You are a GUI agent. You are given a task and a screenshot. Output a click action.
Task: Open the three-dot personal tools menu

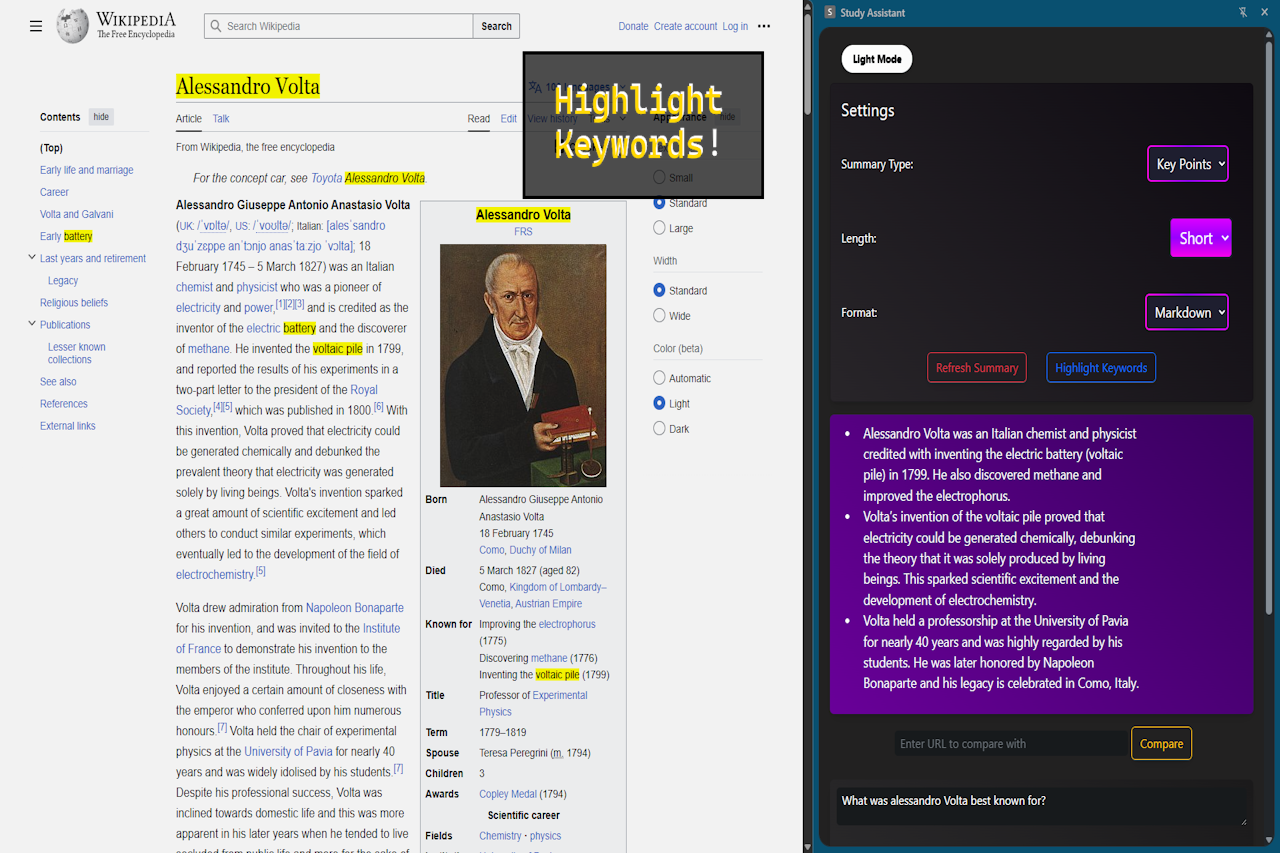(764, 26)
